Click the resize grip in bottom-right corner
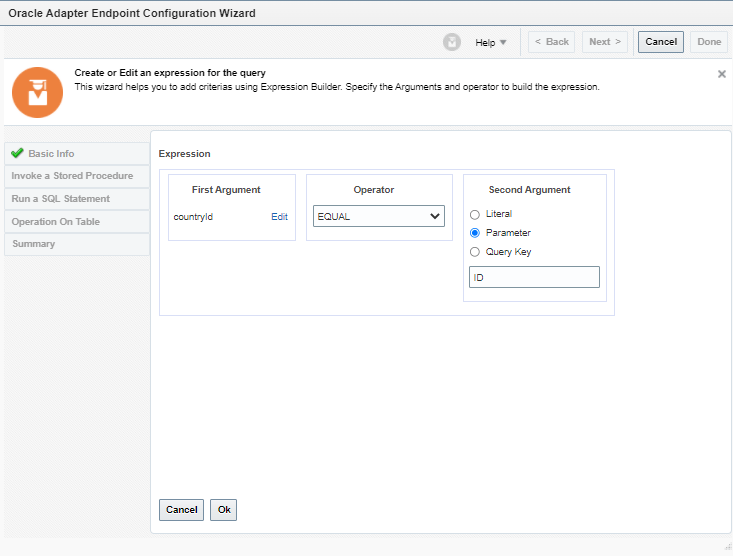Viewport: 733px width, 556px height. 727,546
